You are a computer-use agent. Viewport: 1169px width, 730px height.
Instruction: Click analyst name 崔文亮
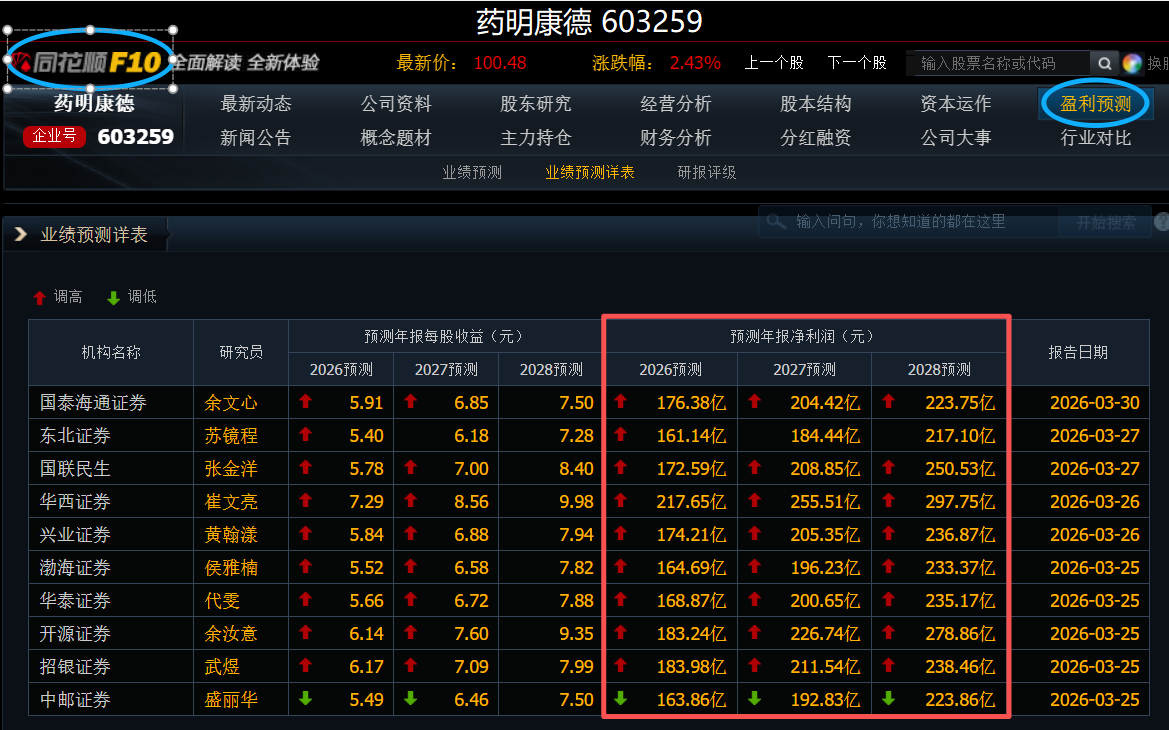231,502
